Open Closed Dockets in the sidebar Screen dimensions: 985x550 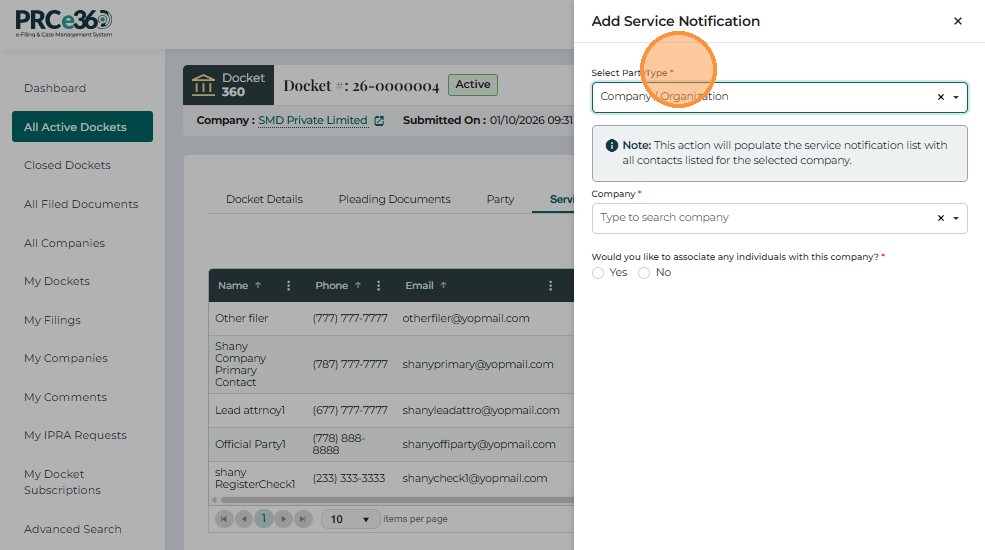pos(67,165)
